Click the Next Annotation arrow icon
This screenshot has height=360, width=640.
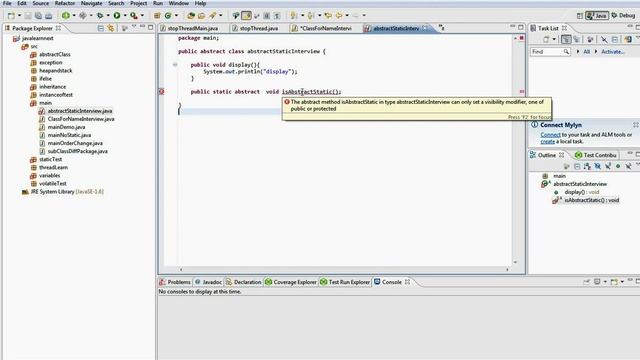pos(293,16)
